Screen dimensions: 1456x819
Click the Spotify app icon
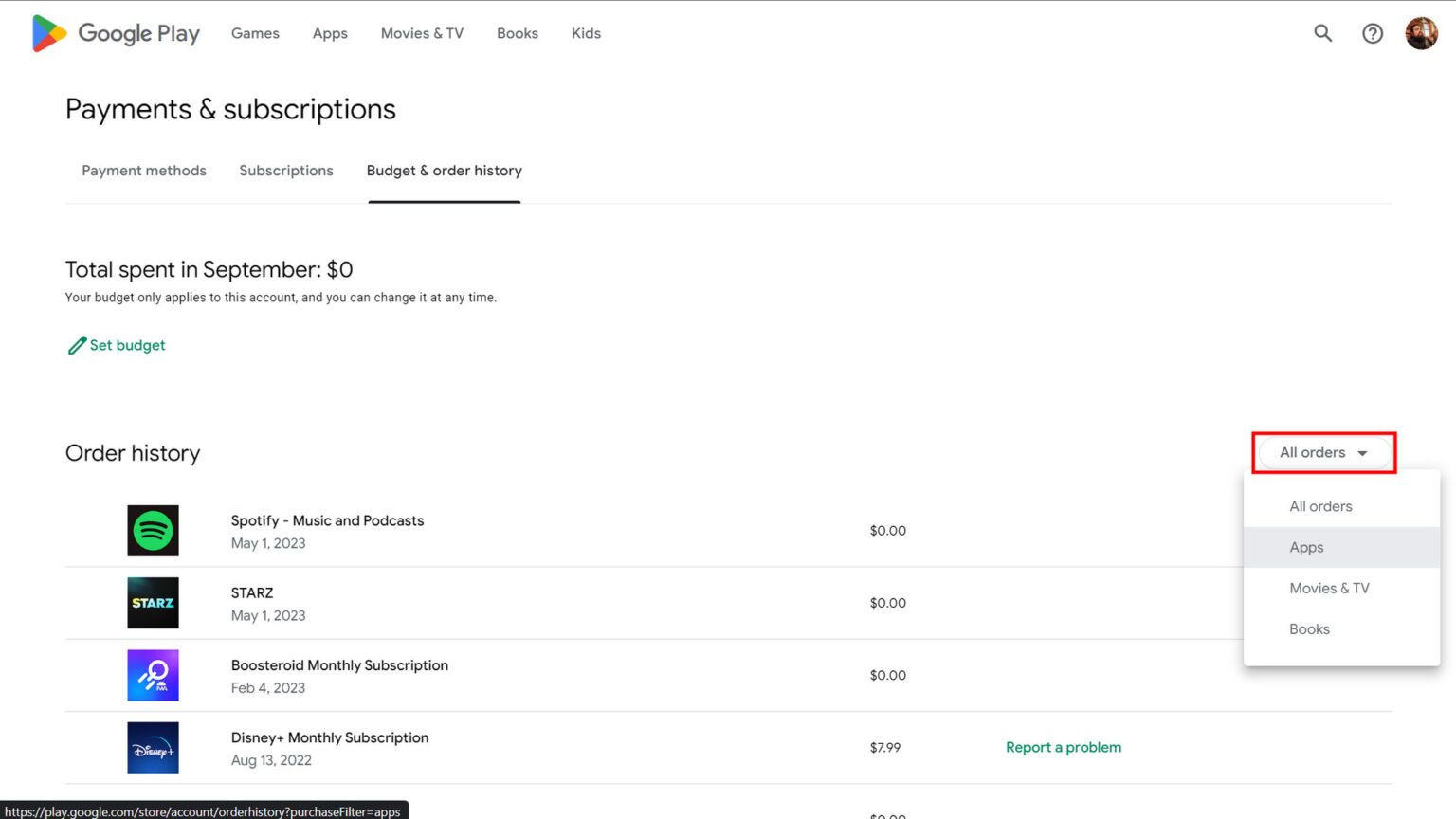153,531
